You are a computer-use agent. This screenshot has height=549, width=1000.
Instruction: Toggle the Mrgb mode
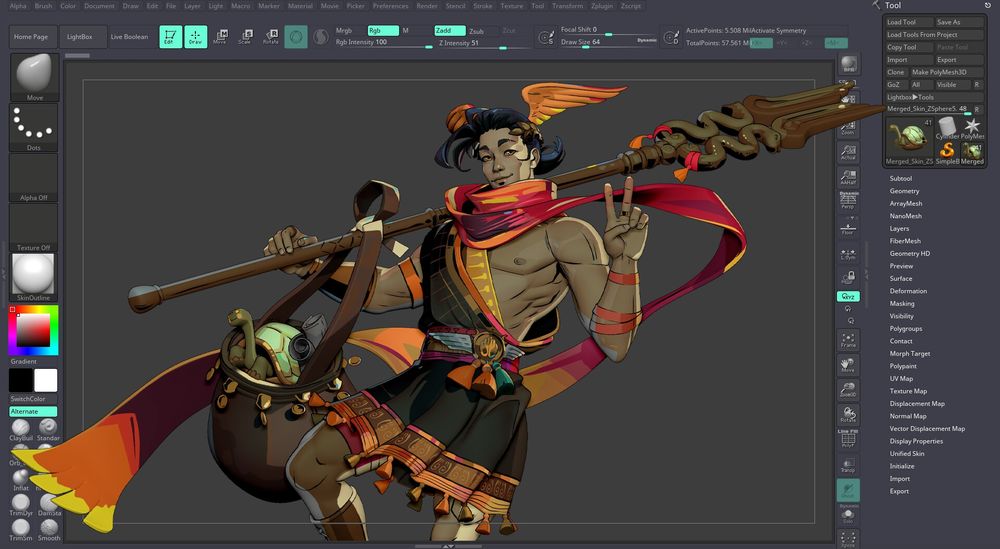pos(344,31)
